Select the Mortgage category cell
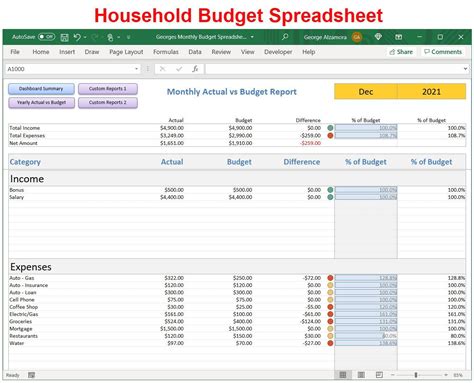474x383 pixels. tap(21, 329)
